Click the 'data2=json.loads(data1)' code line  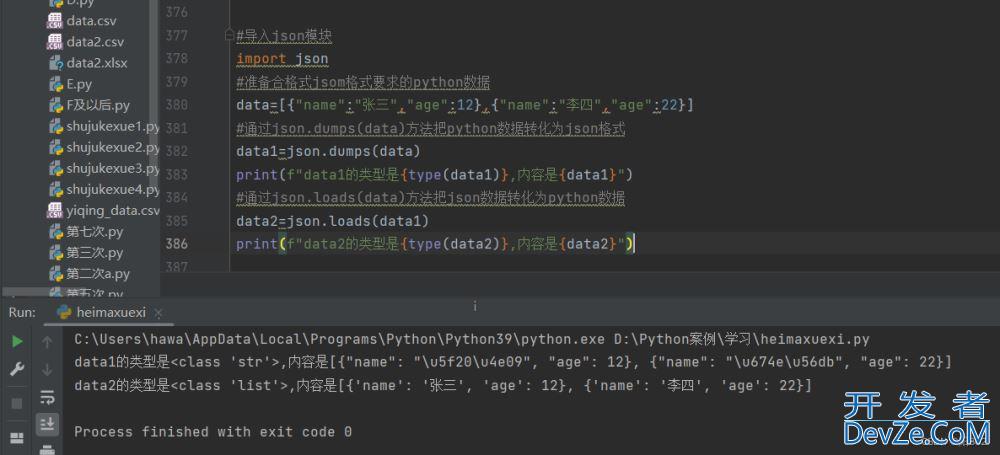pos(332,221)
